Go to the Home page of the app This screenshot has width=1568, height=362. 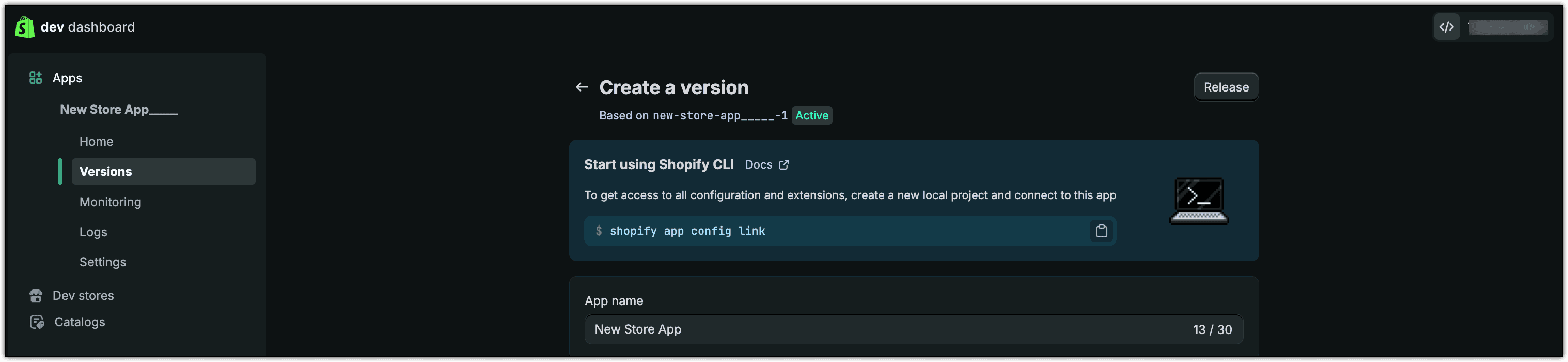click(x=96, y=141)
